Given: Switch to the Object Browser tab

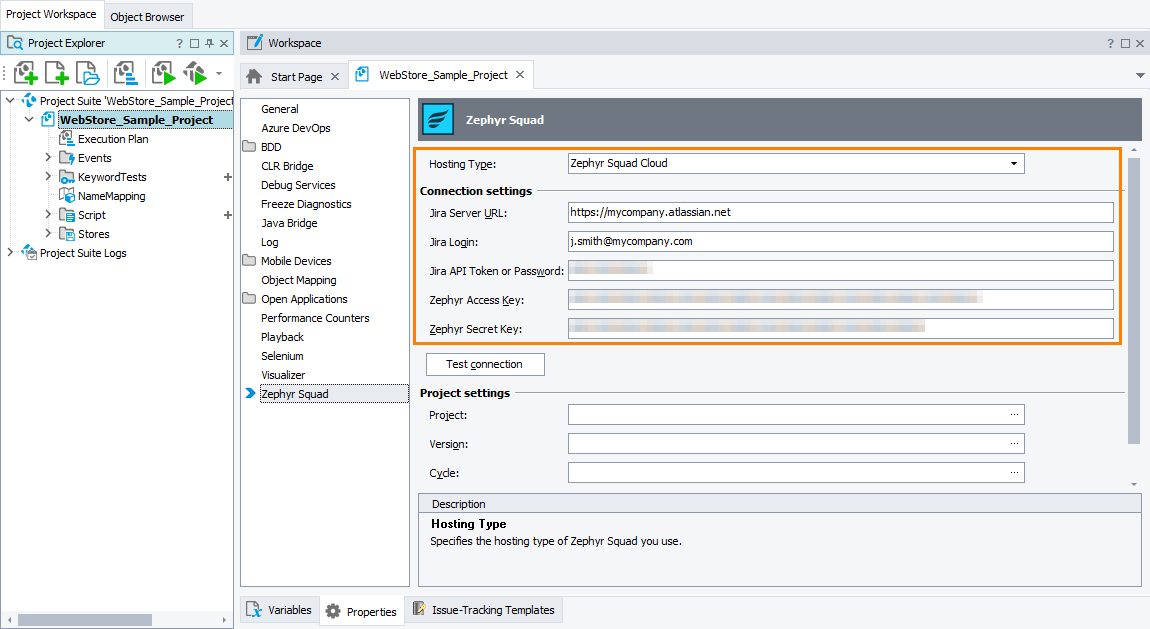Looking at the screenshot, I should pos(147,16).
